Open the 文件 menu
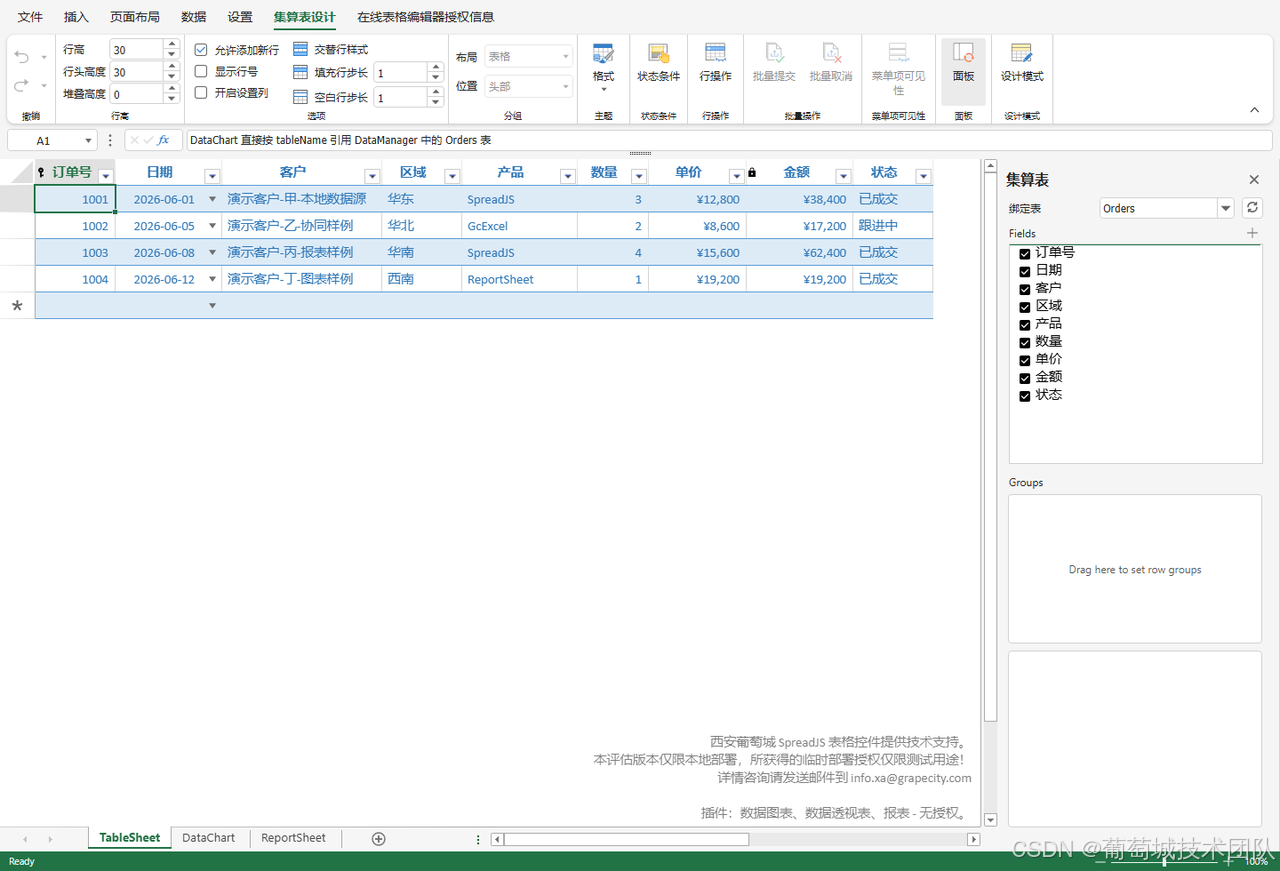This screenshot has height=871, width=1280. click(x=30, y=17)
